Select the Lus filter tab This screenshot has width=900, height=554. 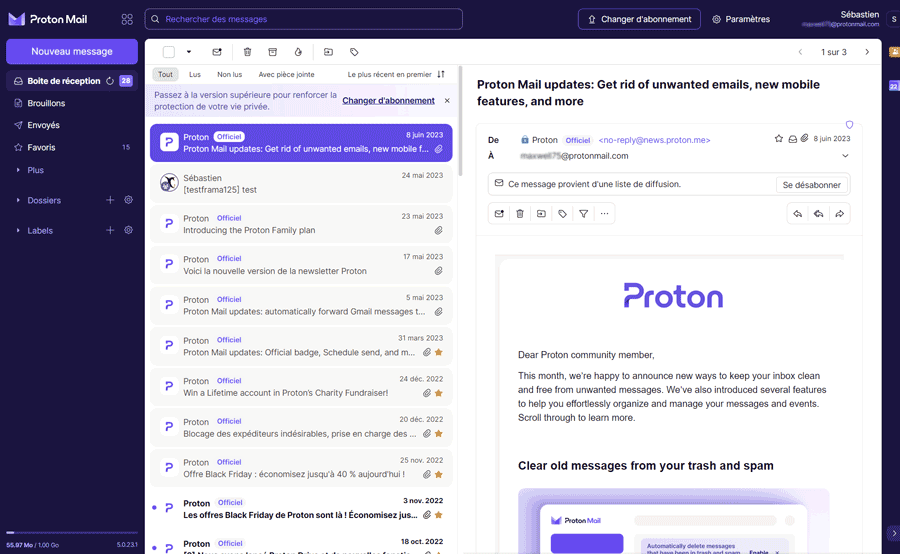tap(195, 74)
